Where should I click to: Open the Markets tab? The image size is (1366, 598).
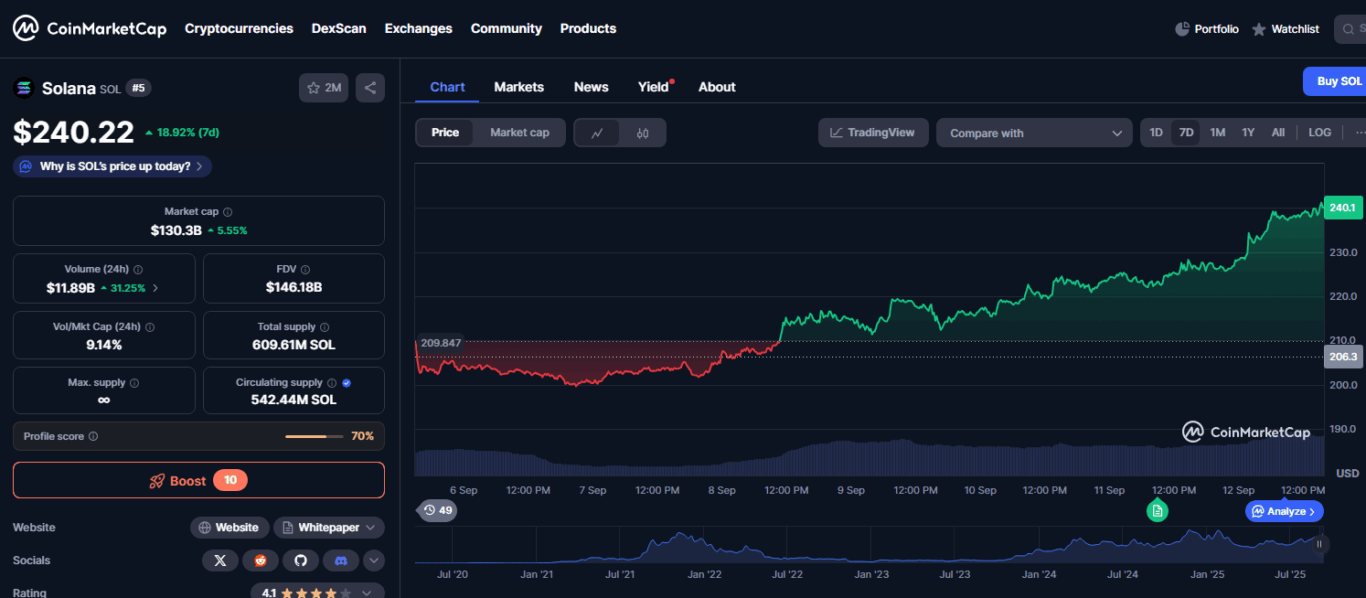click(519, 87)
